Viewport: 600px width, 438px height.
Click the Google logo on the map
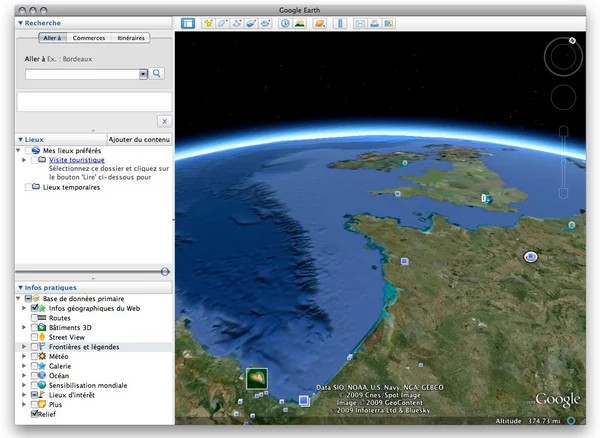click(x=557, y=399)
